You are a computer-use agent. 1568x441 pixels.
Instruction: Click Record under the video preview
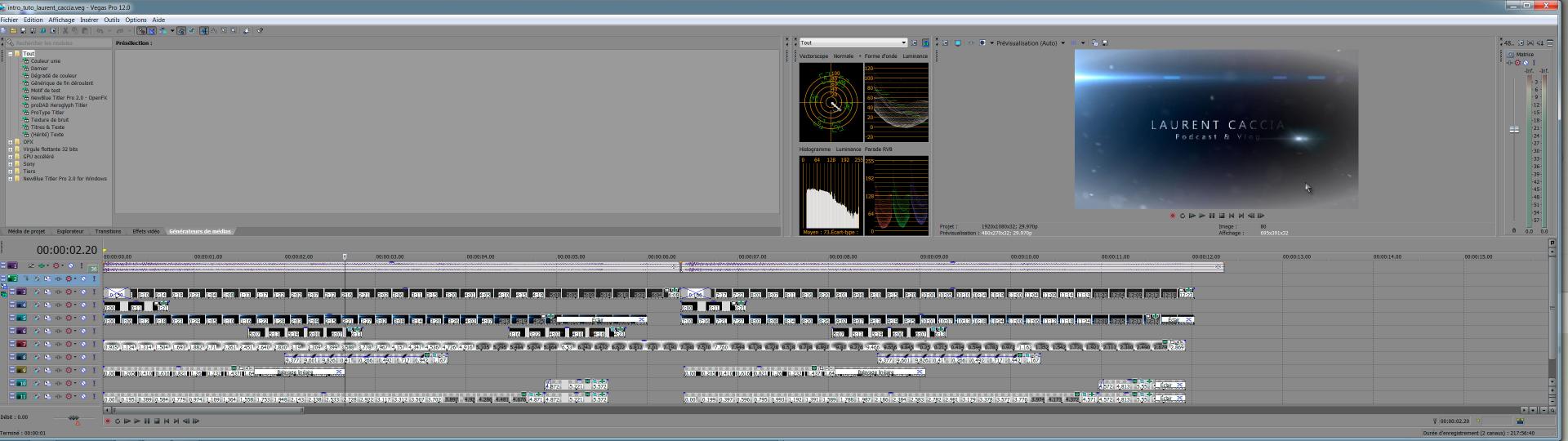click(1173, 216)
